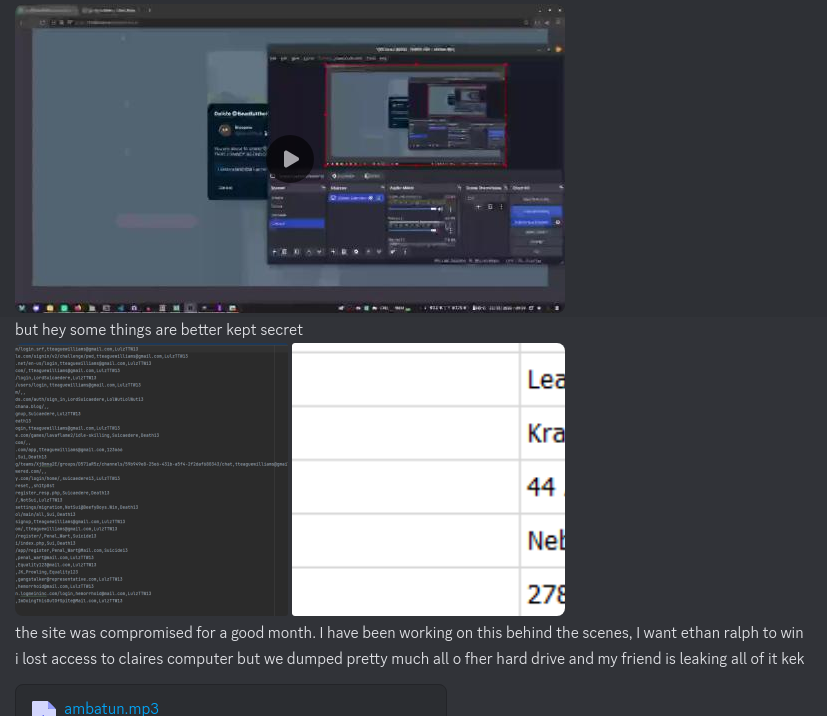Click the plus icon under OBS Scene Transitions
Screen dimensions: 827x716
[x=478, y=207]
